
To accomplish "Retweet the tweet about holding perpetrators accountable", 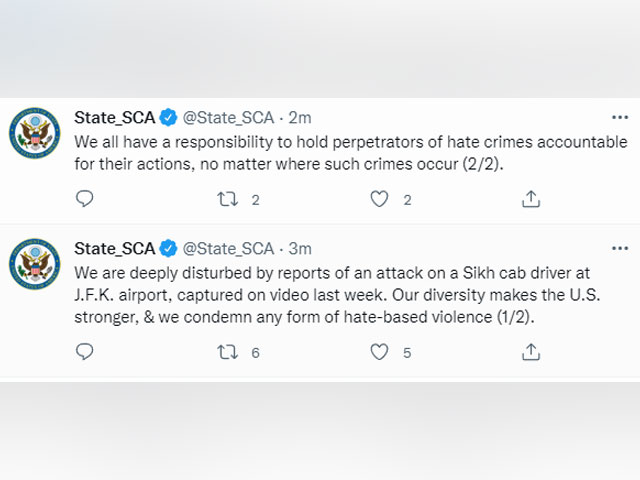I will 227,199.
